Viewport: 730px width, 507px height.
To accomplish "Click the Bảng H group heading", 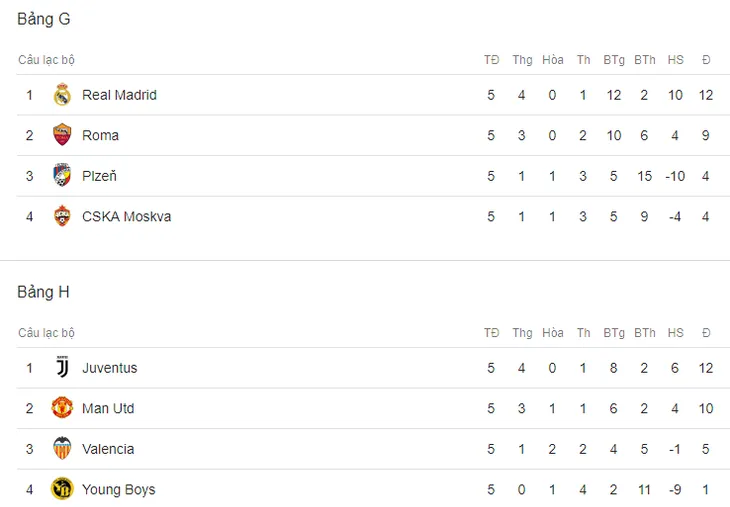I will tap(43, 292).
